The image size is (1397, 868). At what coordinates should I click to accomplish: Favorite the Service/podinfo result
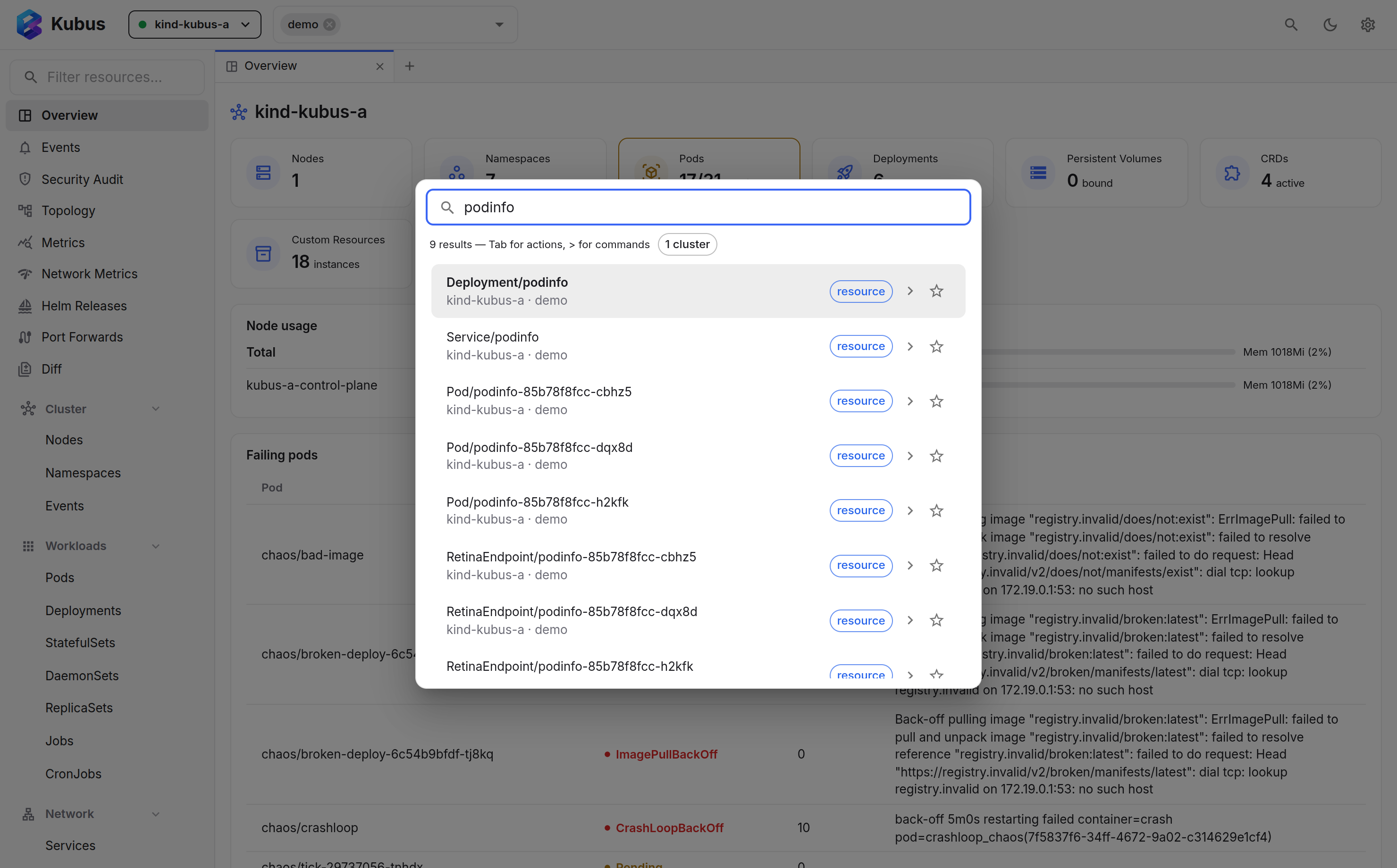tap(936, 346)
